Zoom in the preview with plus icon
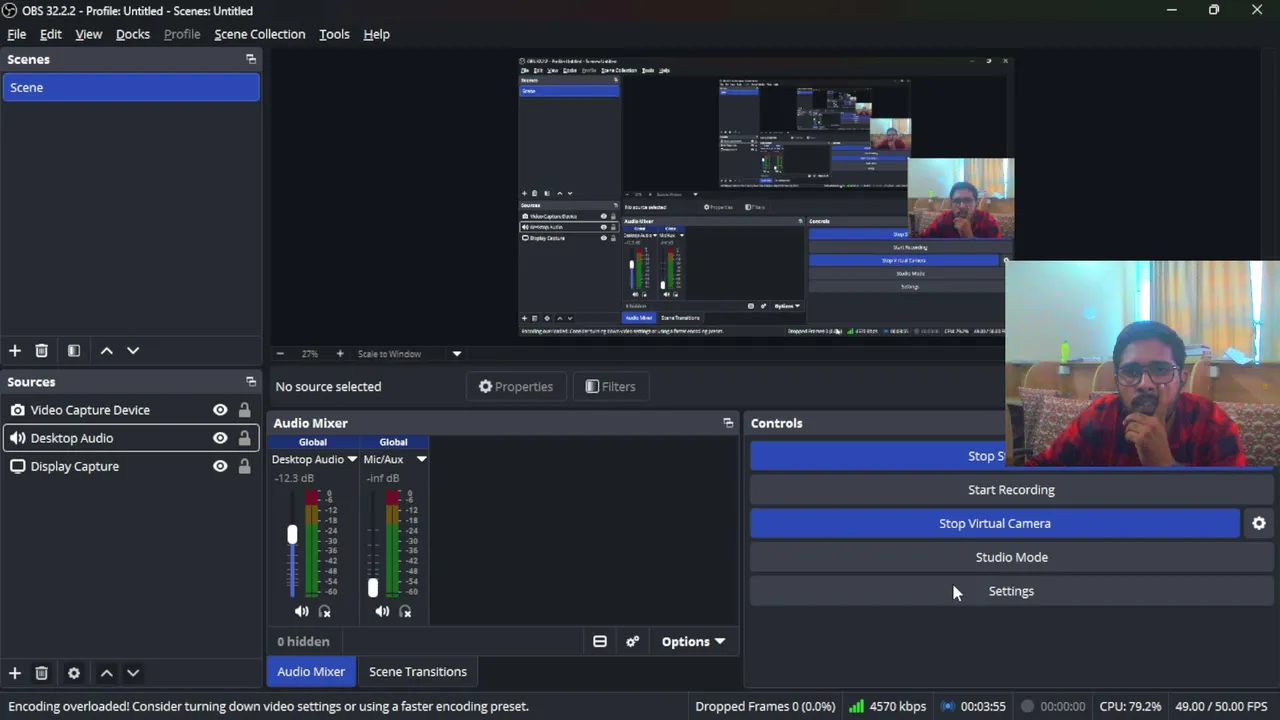 pyautogui.click(x=340, y=354)
